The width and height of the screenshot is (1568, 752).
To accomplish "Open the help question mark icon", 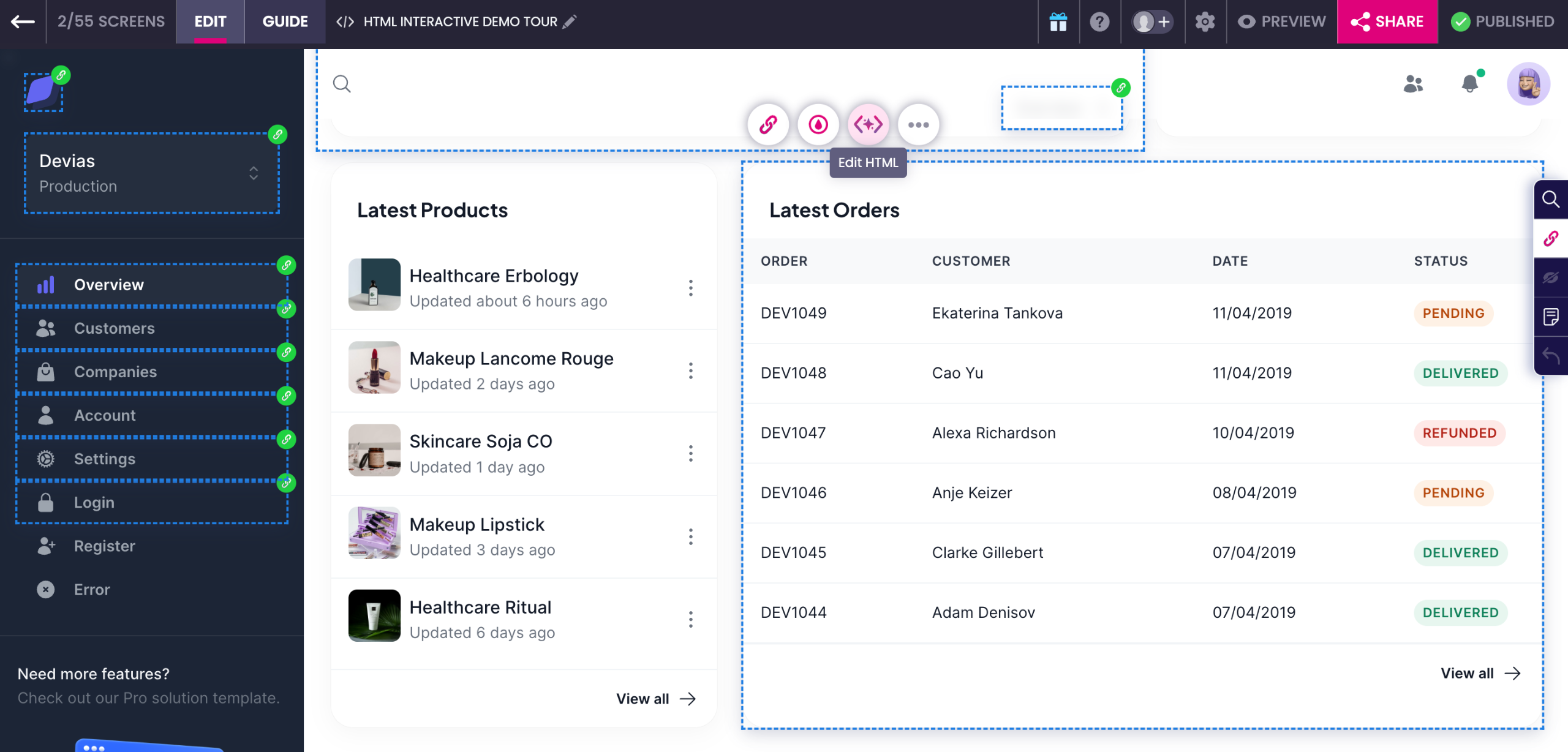I will click(x=1099, y=22).
